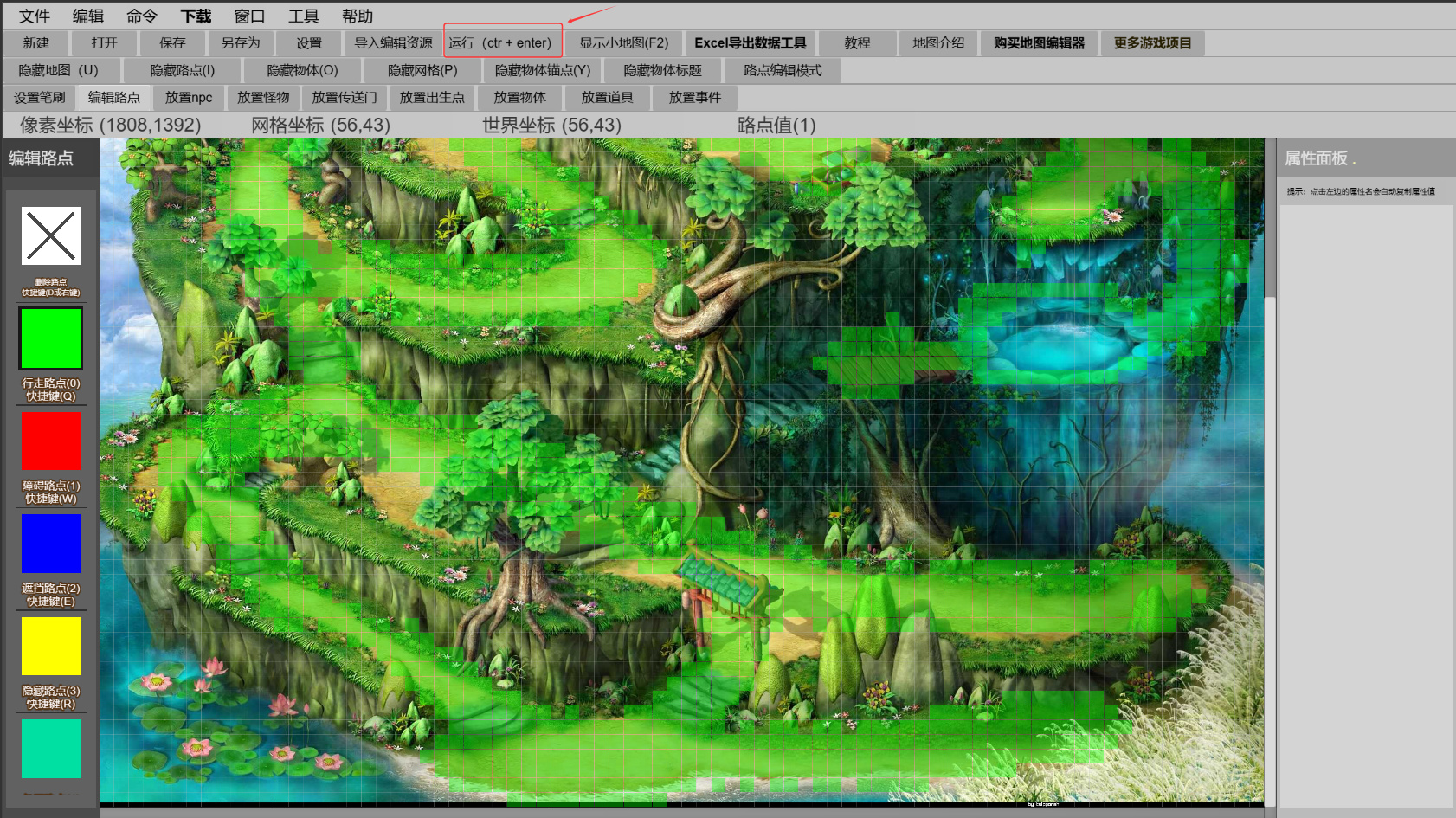Show the minimap via 显示小地图(F2)
The image size is (1456, 818).
[624, 43]
